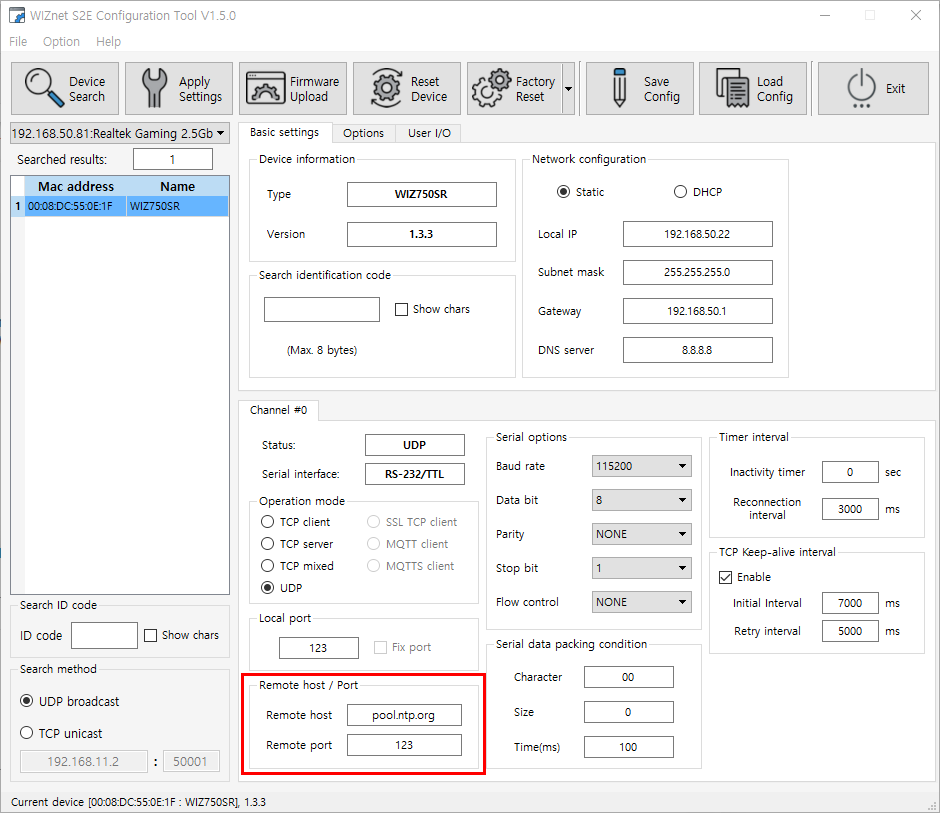
Task: Toggle Show chars beside ID code
Action: (150, 635)
